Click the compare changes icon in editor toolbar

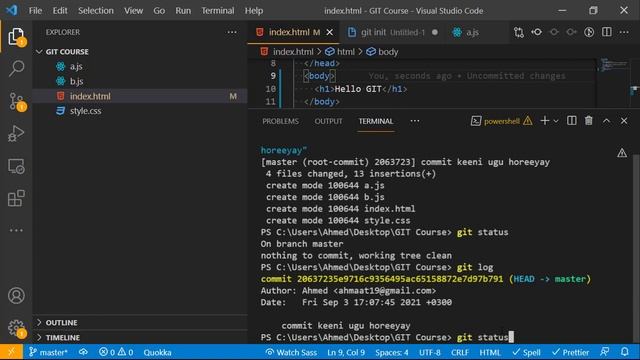519,32
